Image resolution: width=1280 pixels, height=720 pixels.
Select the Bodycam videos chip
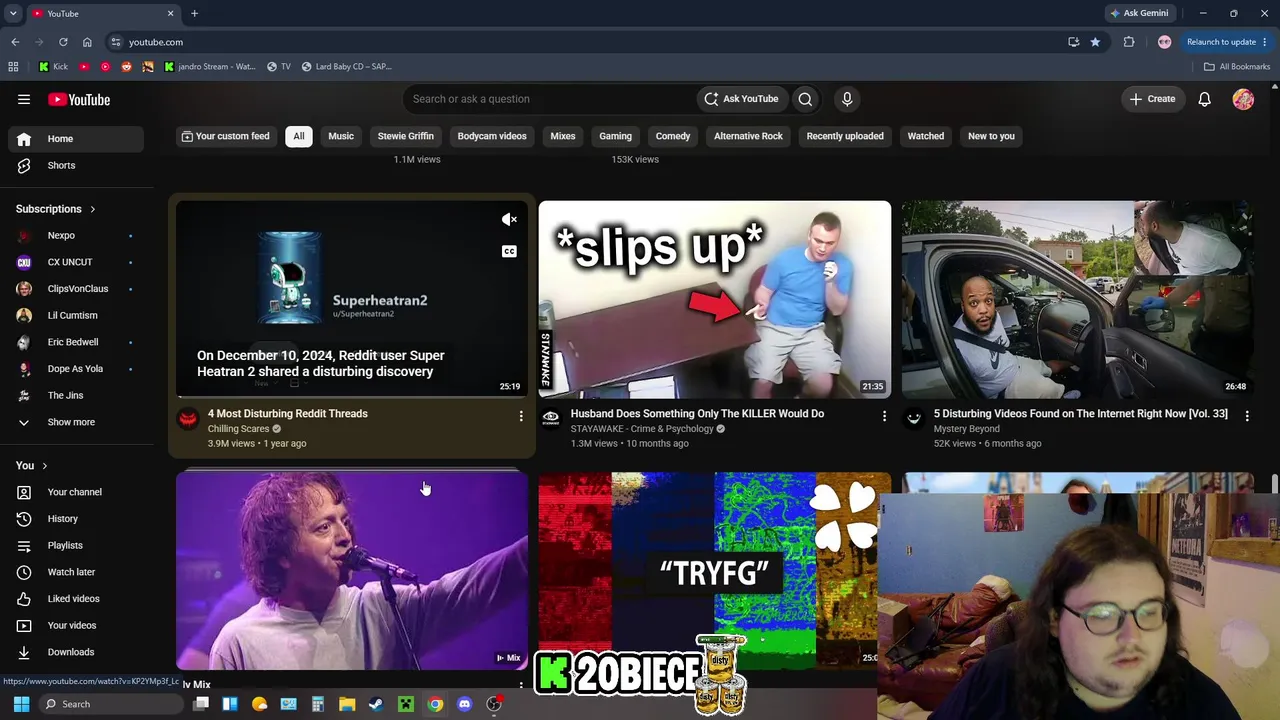click(x=492, y=136)
